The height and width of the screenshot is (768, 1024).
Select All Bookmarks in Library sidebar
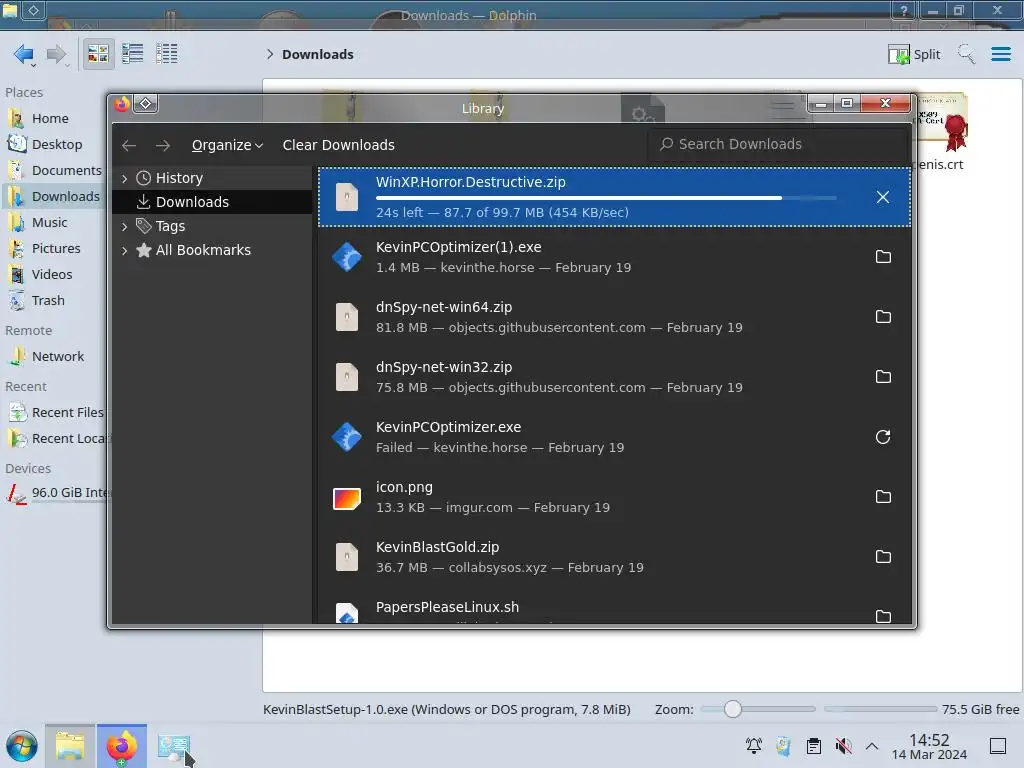202,250
